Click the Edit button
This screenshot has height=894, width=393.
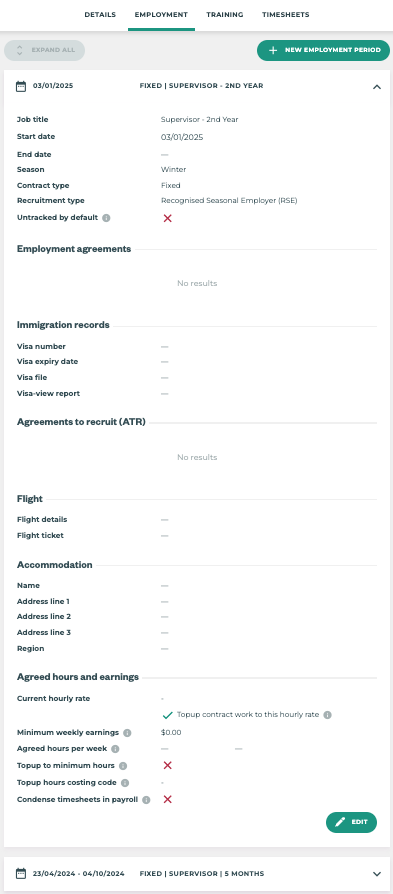[351, 822]
